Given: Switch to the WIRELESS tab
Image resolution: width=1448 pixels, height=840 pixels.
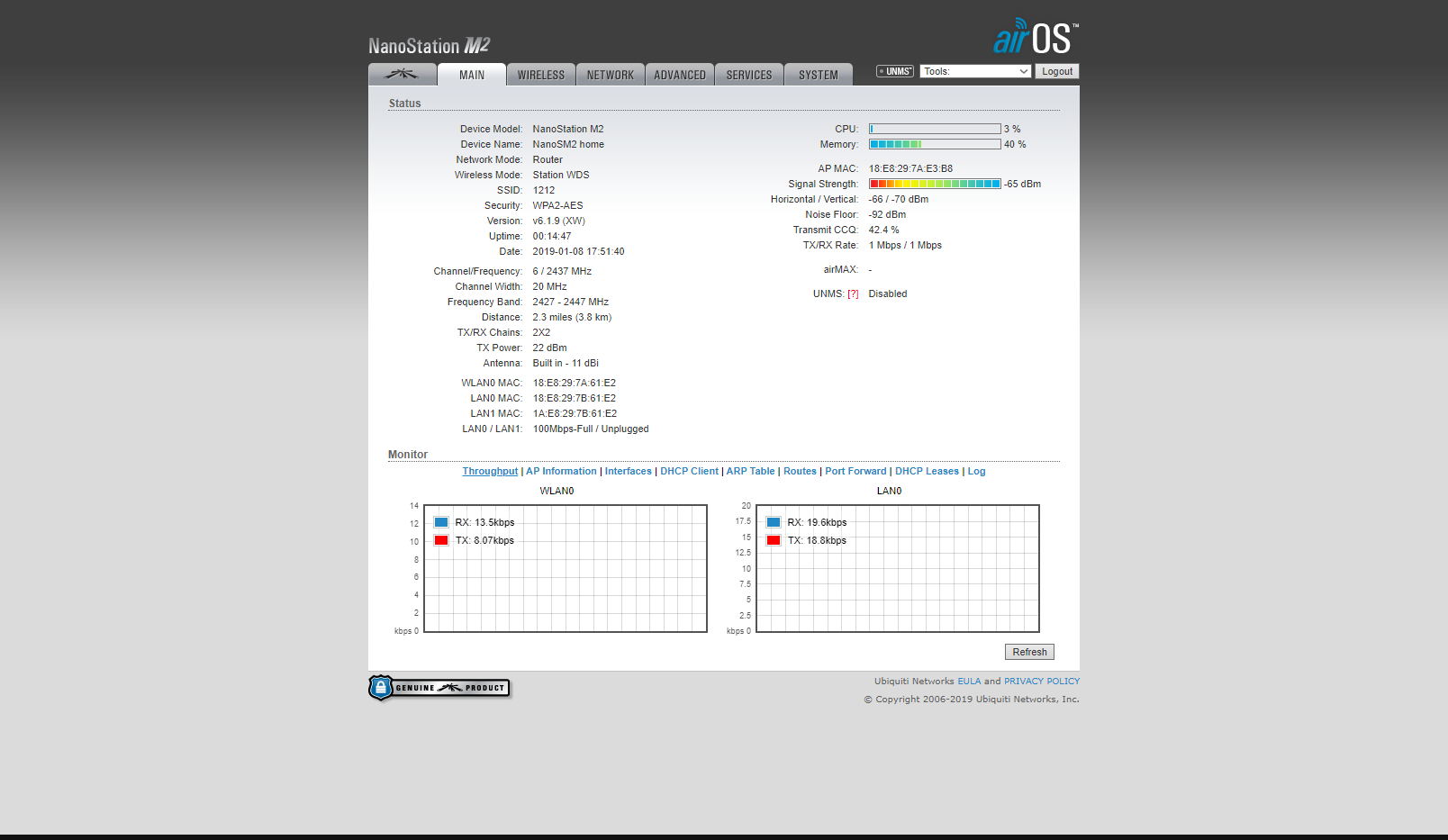Looking at the screenshot, I should tap(541, 75).
